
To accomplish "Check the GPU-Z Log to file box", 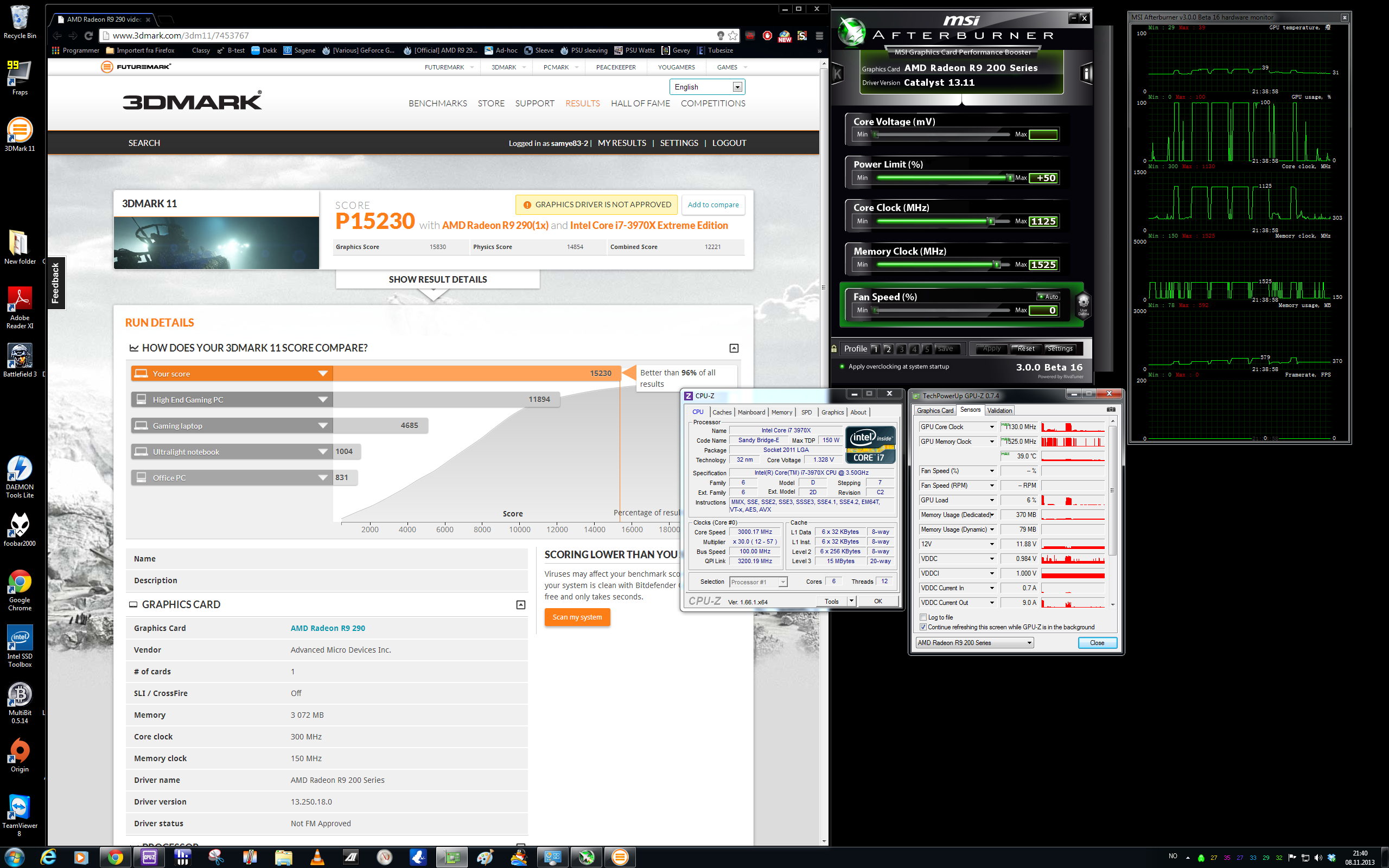I will (923, 617).
